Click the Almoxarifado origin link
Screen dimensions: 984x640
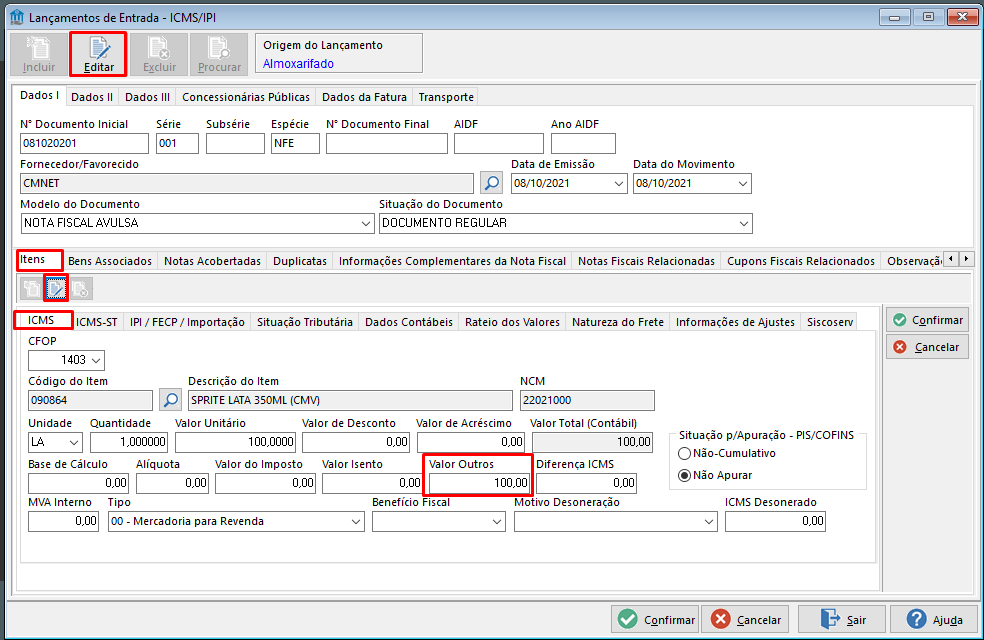pyautogui.click(x=298, y=63)
